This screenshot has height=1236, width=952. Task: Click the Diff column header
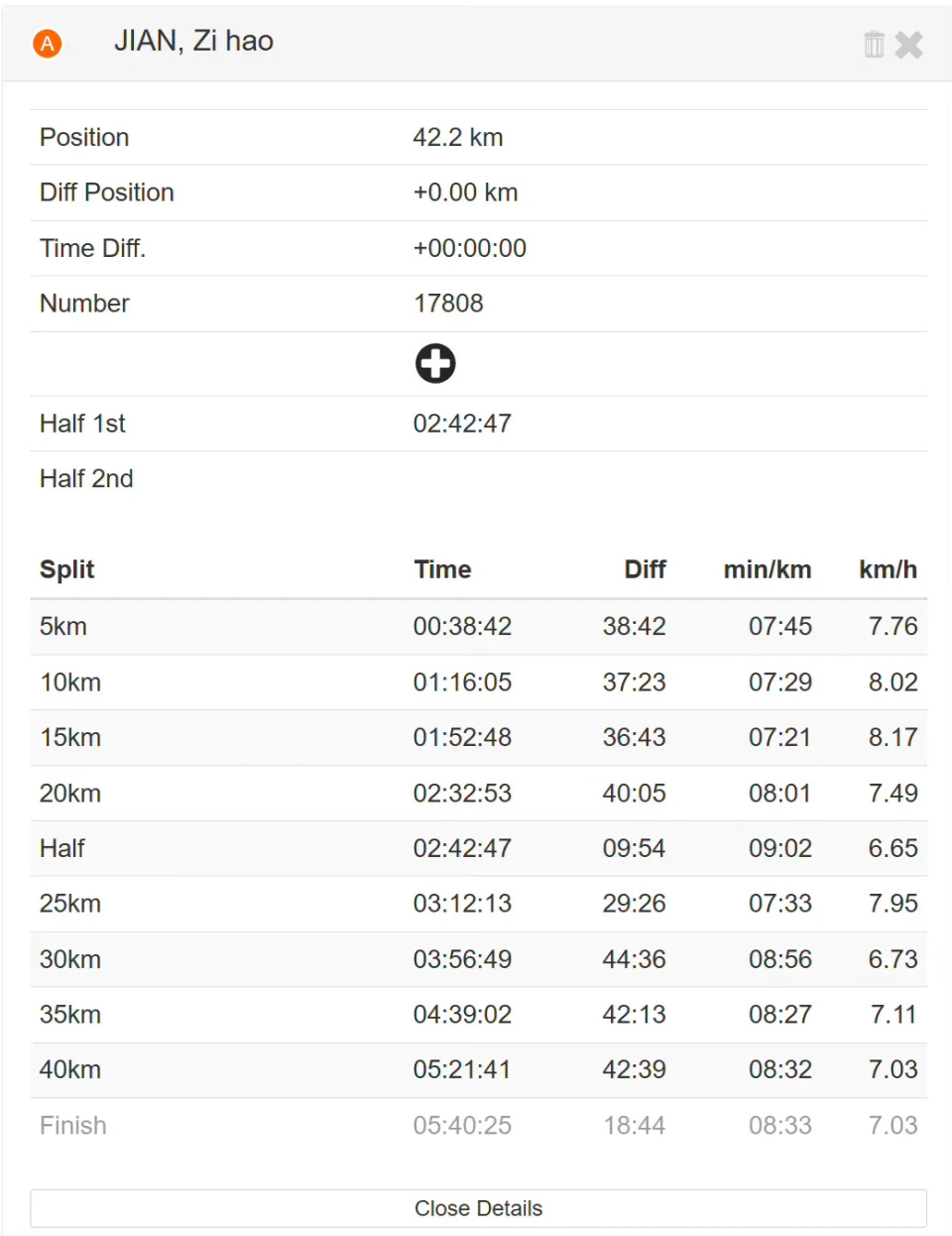[645, 569]
